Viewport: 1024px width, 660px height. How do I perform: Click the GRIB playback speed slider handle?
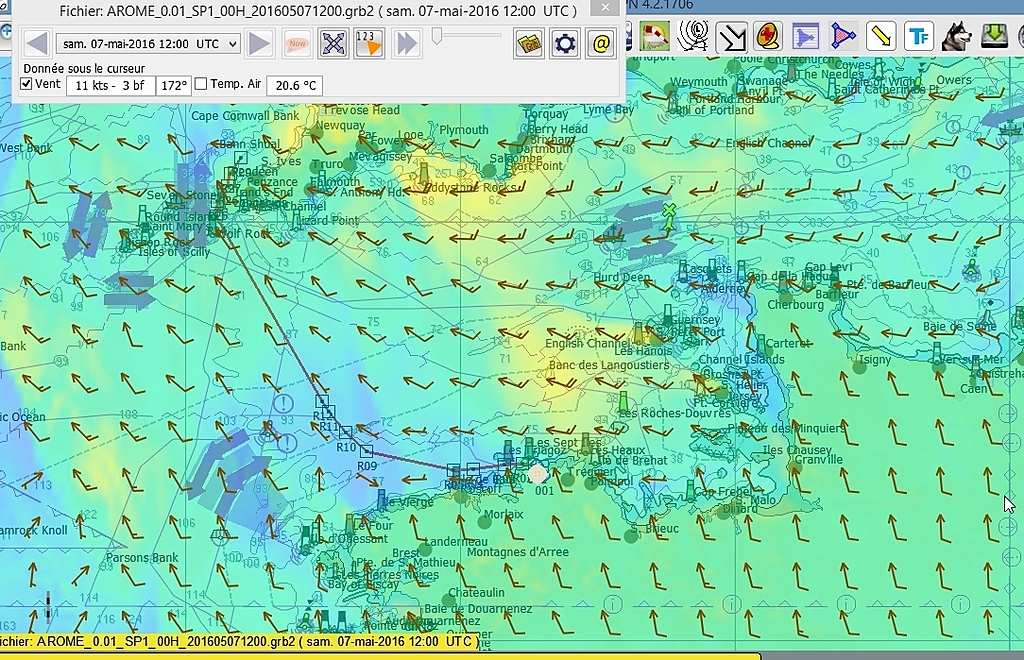[x=437, y=36]
